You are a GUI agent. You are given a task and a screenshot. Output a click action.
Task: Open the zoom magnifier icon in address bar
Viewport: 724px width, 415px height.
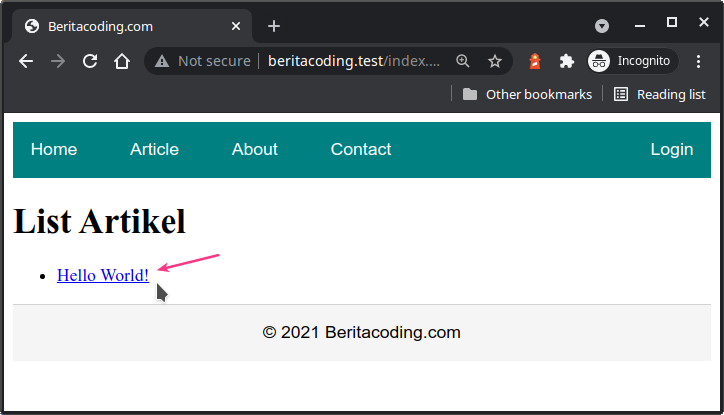pyautogui.click(x=463, y=61)
